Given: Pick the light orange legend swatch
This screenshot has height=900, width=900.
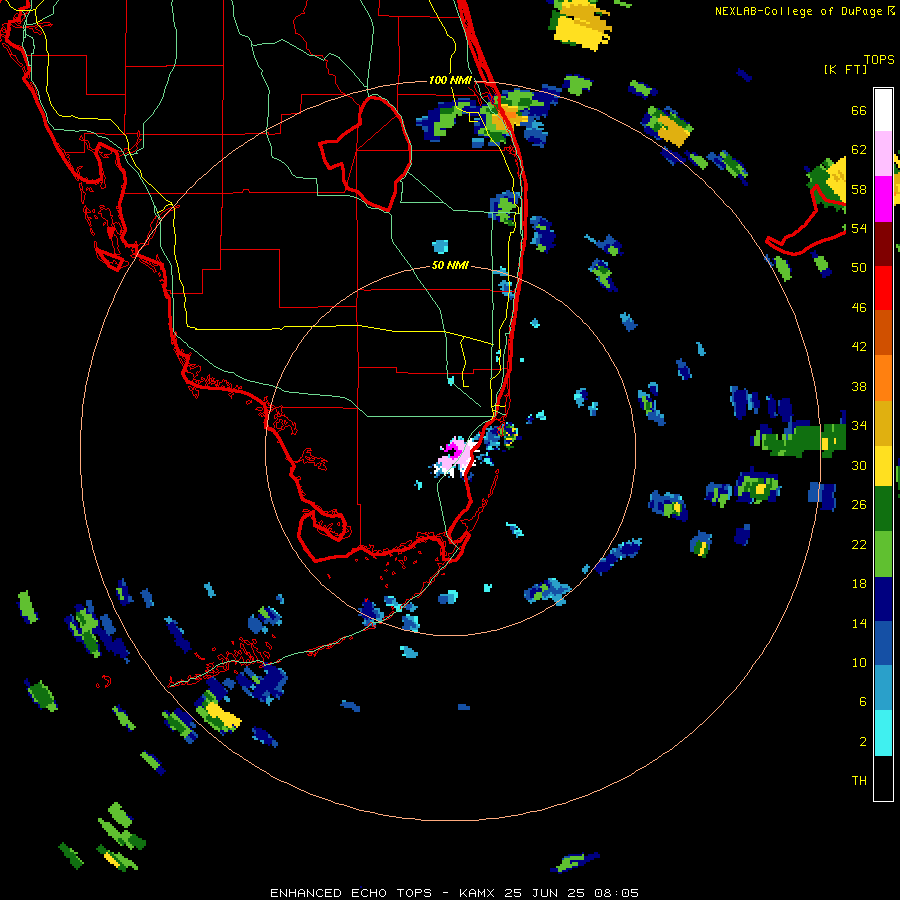Looking at the screenshot, I should (x=883, y=378).
